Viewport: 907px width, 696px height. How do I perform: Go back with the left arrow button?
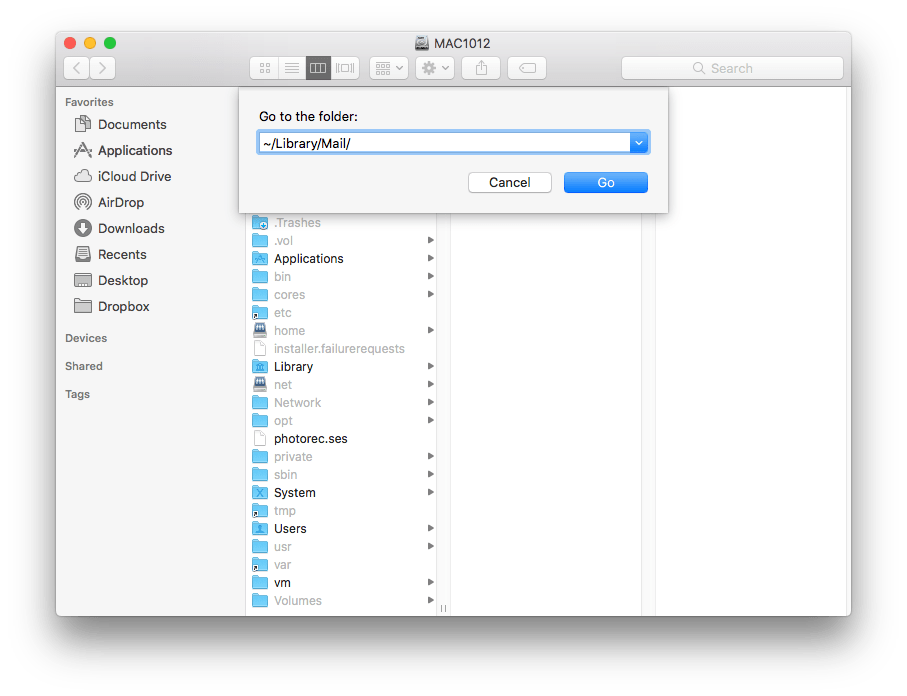pyautogui.click(x=77, y=68)
